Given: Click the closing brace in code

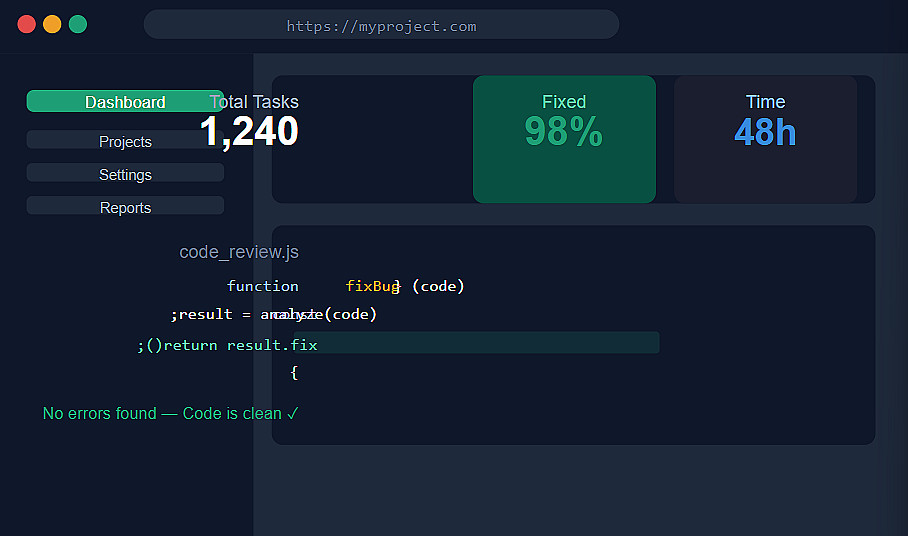Looking at the screenshot, I should coord(294,372).
